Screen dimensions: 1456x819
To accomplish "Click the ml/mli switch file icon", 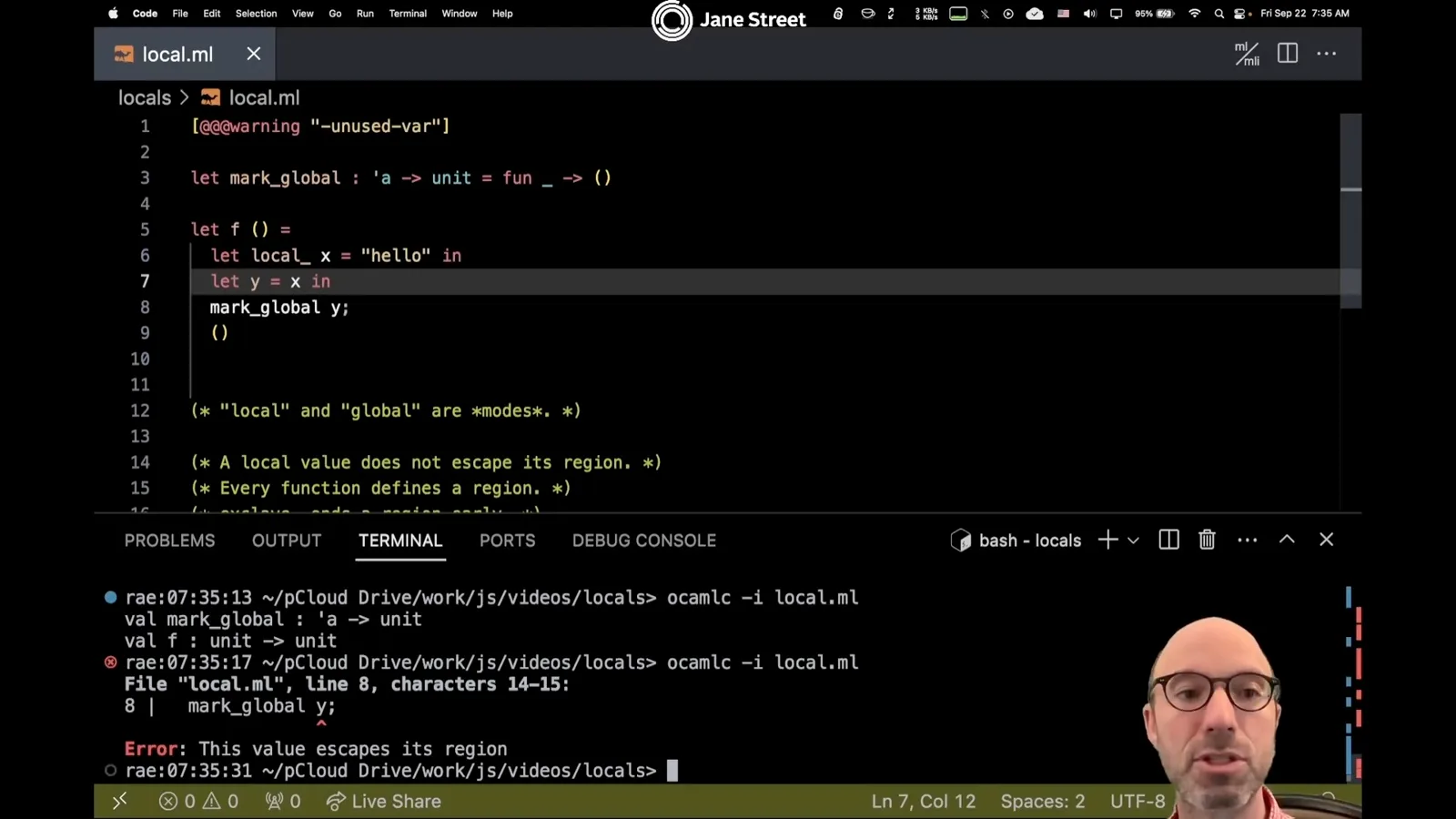I will click(1247, 54).
